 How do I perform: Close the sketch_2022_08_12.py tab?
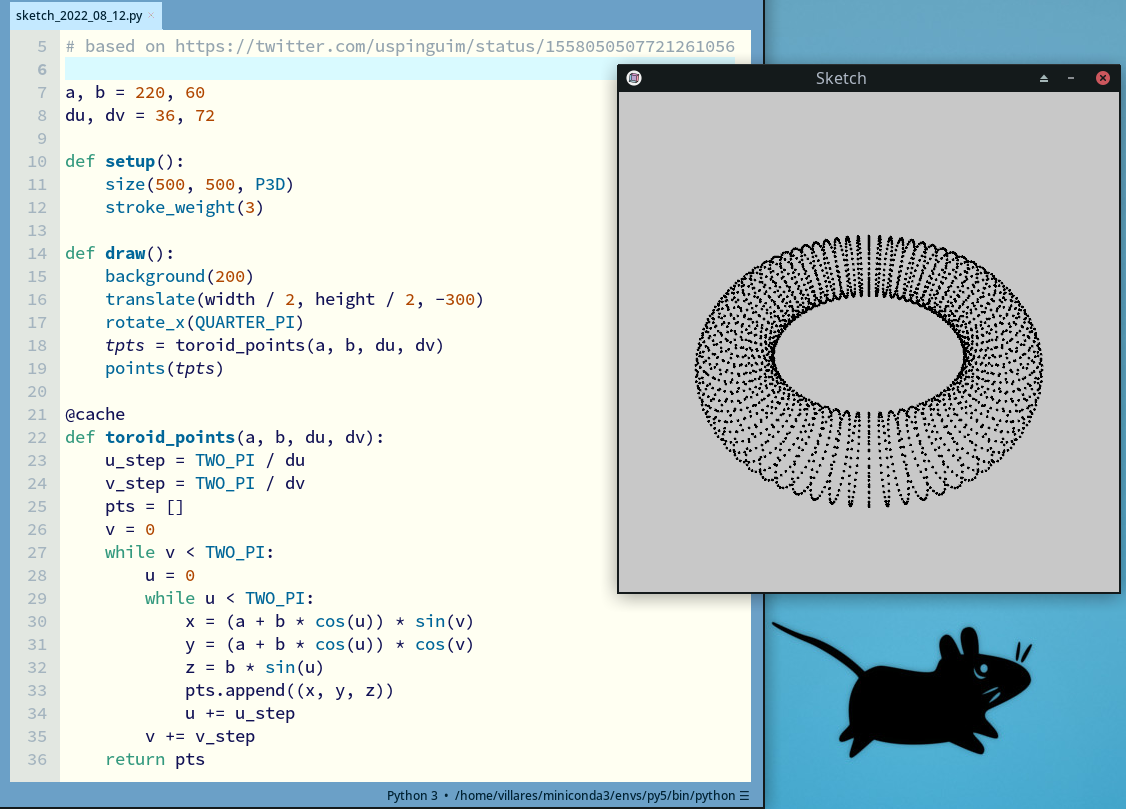click(151, 16)
